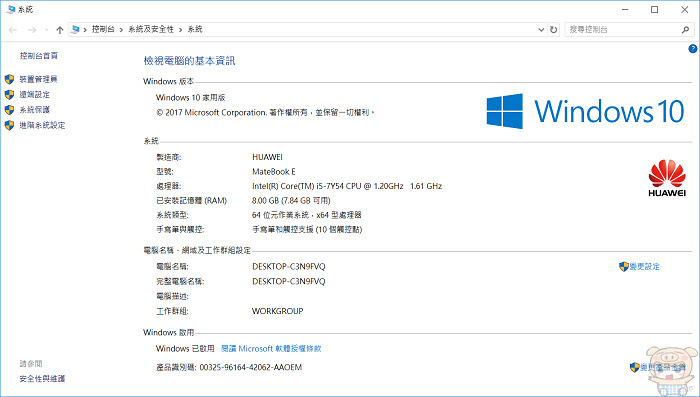This screenshot has width=700, height=397.
Task: Click the Back navigation arrow
Action: point(13,30)
